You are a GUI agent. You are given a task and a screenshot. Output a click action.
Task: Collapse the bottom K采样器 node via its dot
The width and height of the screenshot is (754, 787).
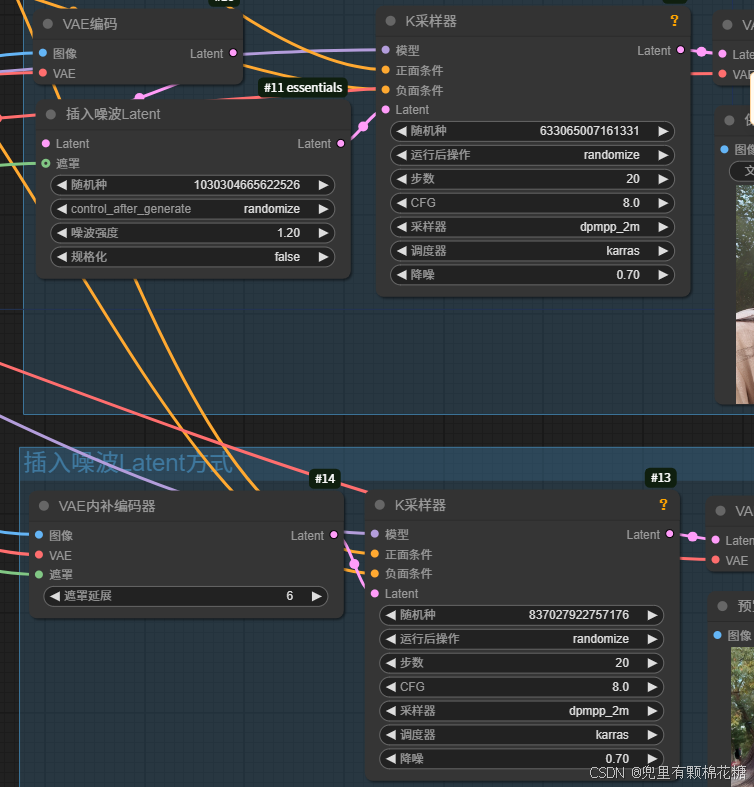pyautogui.click(x=380, y=505)
